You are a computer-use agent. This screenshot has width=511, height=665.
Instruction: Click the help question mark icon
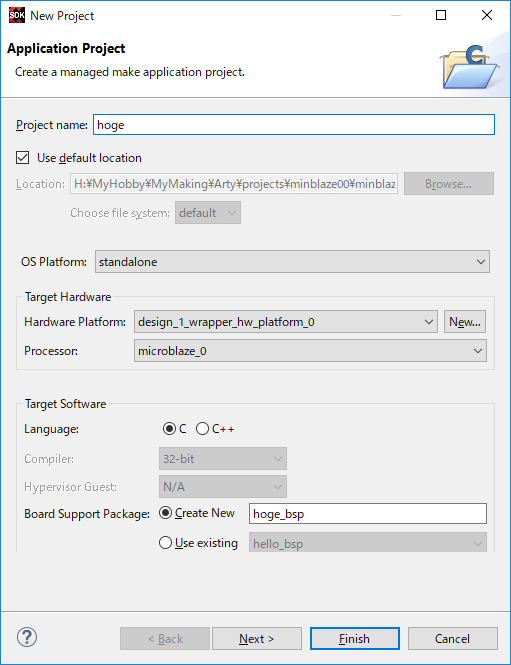(x=27, y=637)
